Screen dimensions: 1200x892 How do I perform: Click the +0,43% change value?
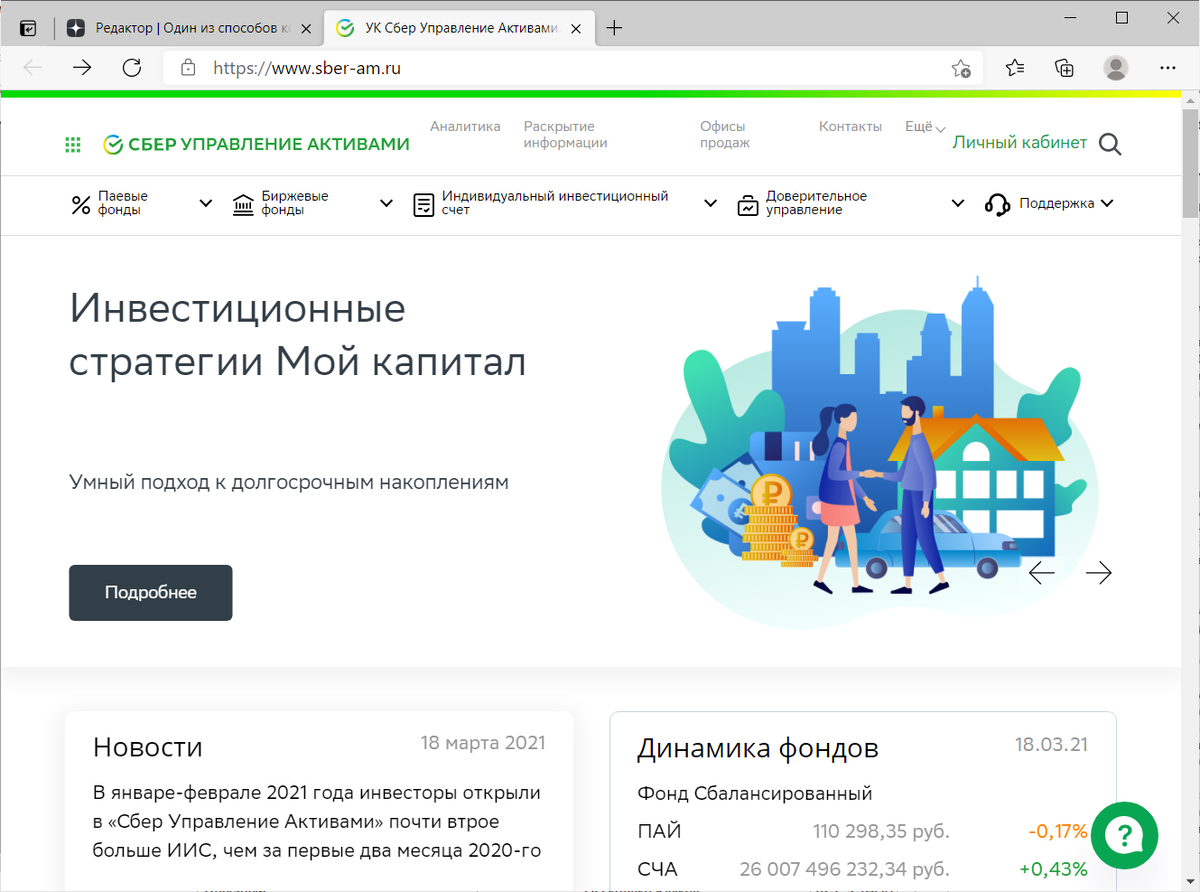click(1053, 869)
